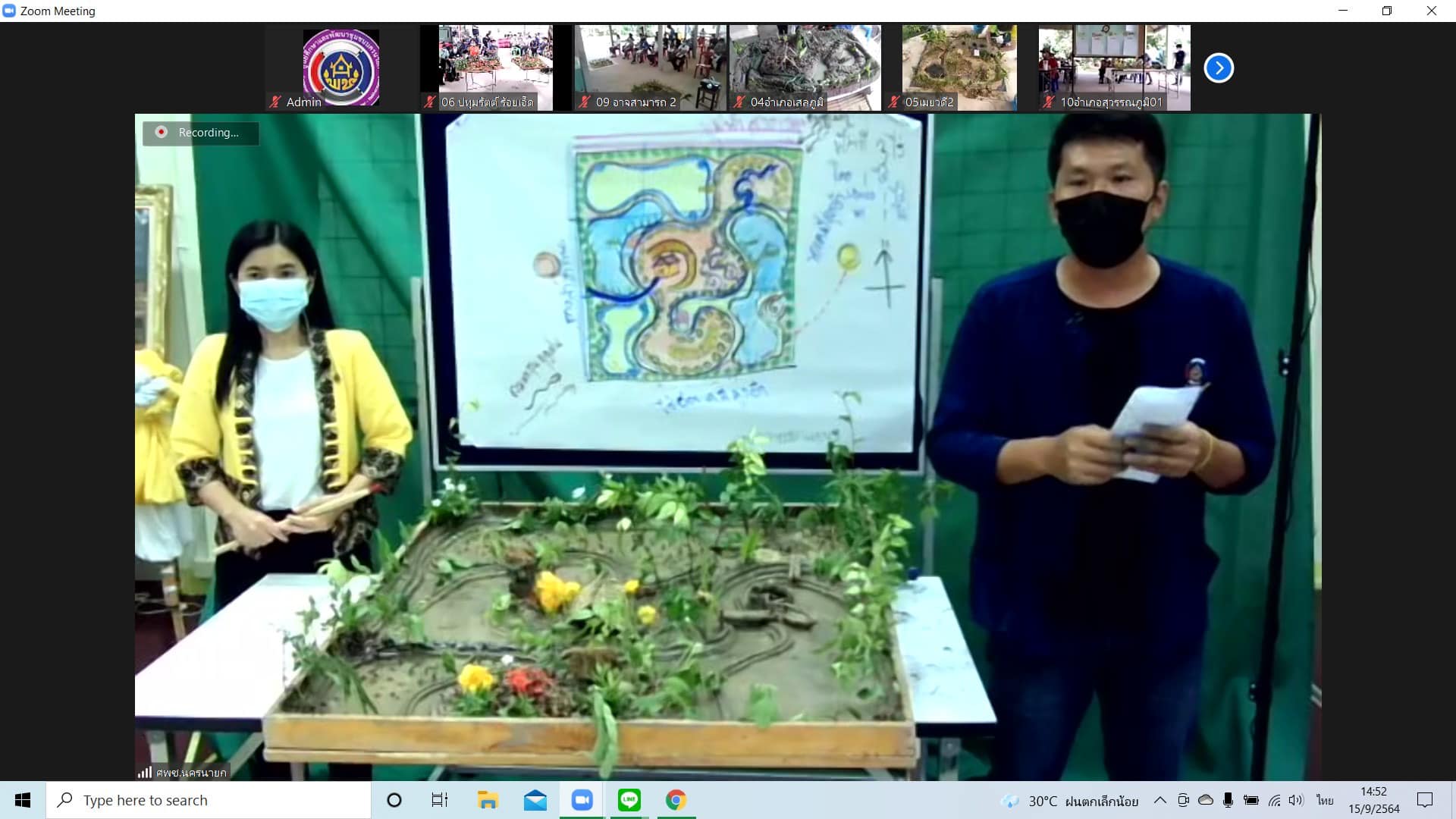Open Google Chrome from the taskbar
This screenshot has height=819, width=1456.
[676, 800]
